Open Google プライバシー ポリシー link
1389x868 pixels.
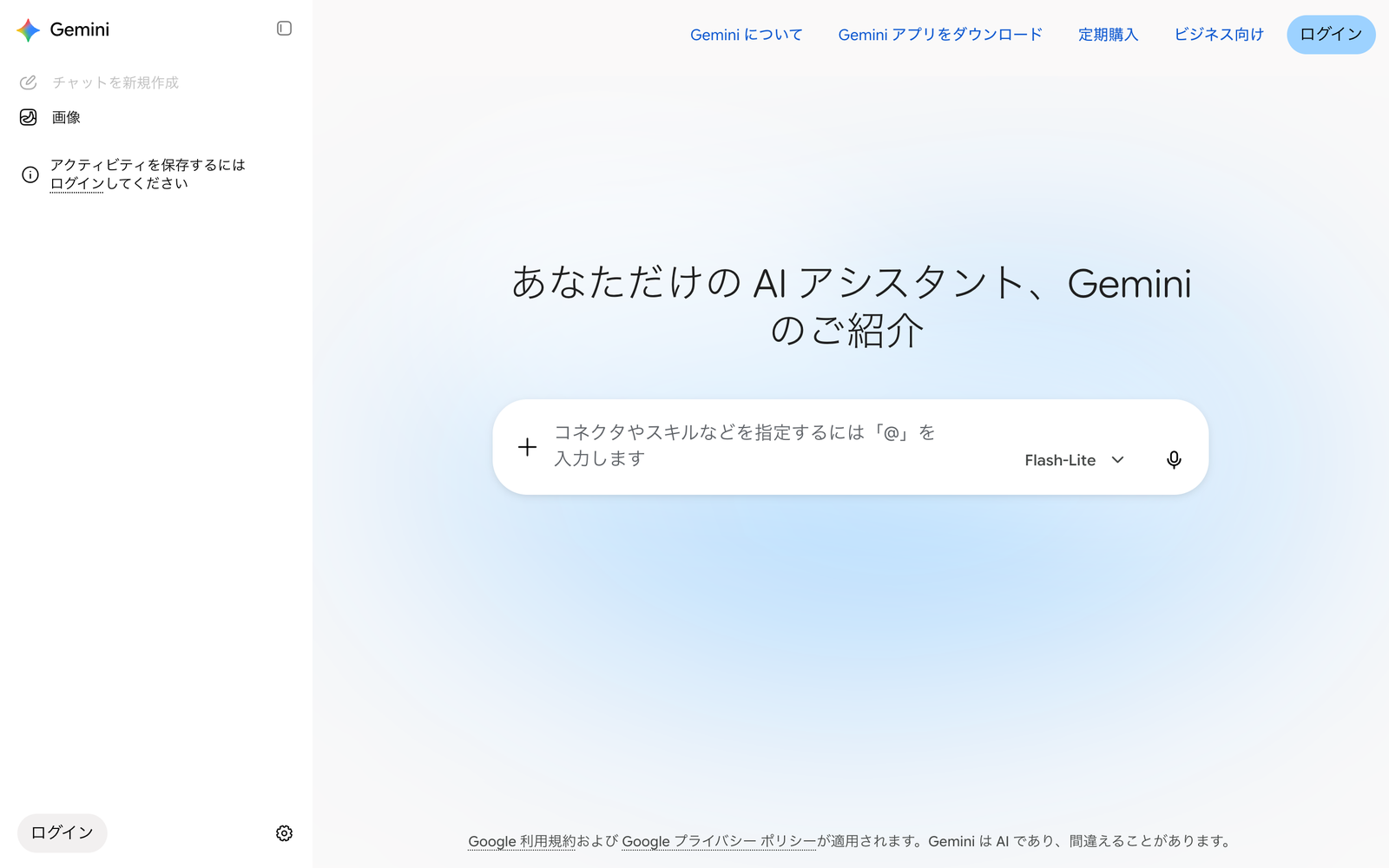719,841
